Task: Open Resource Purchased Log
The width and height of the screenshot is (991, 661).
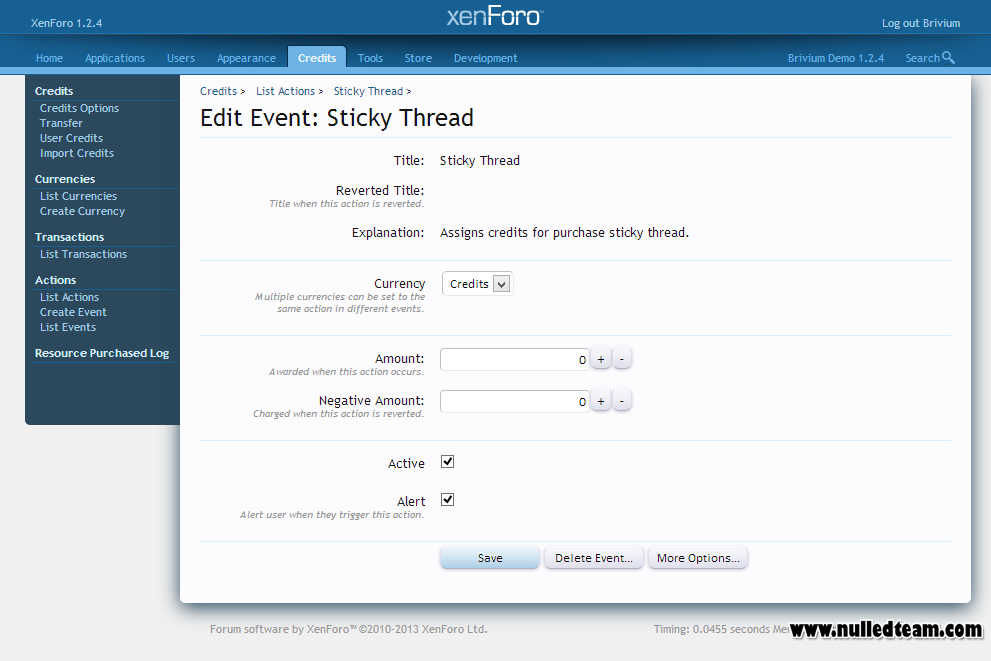Action: (102, 353)
